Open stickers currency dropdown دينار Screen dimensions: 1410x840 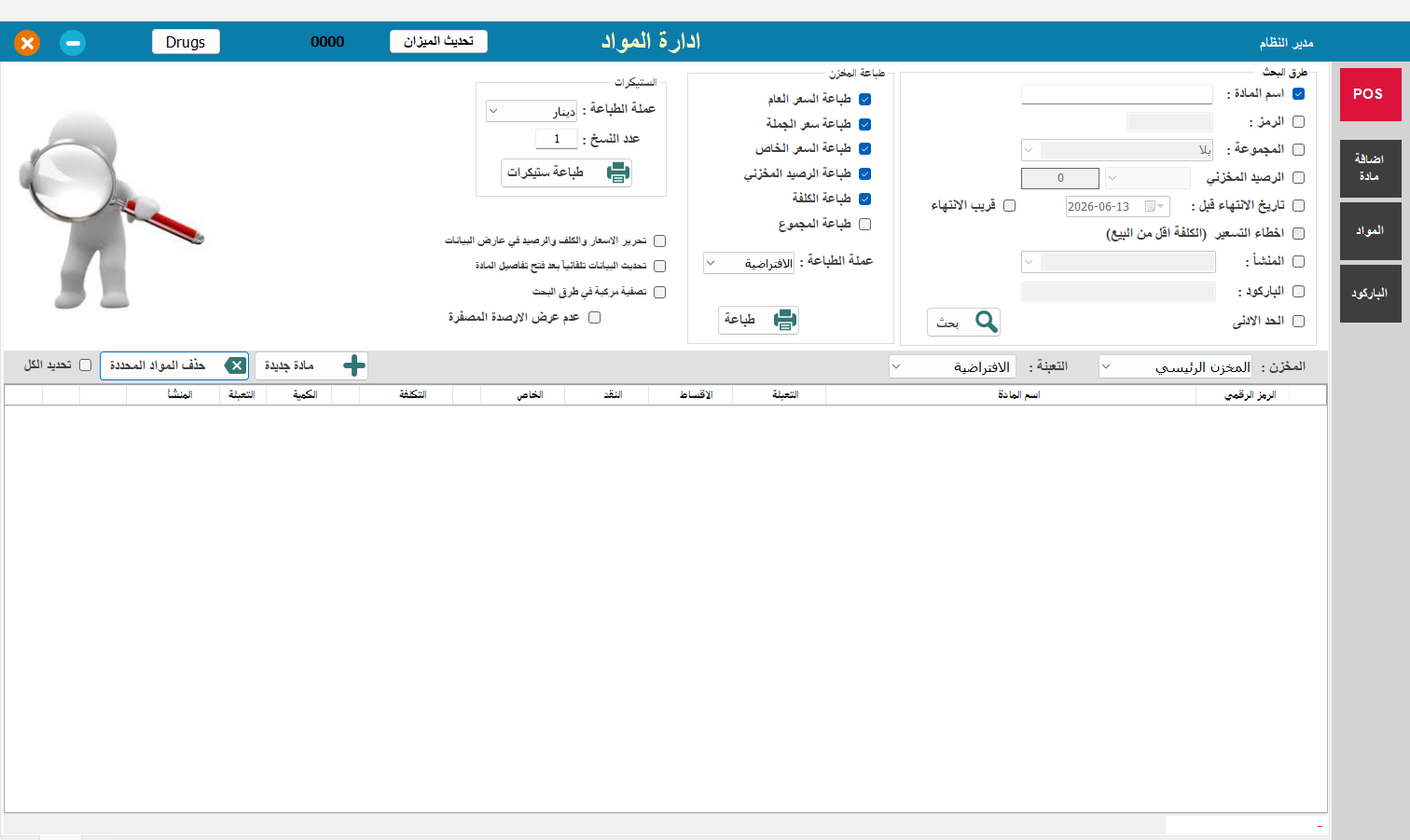point(532,112)
